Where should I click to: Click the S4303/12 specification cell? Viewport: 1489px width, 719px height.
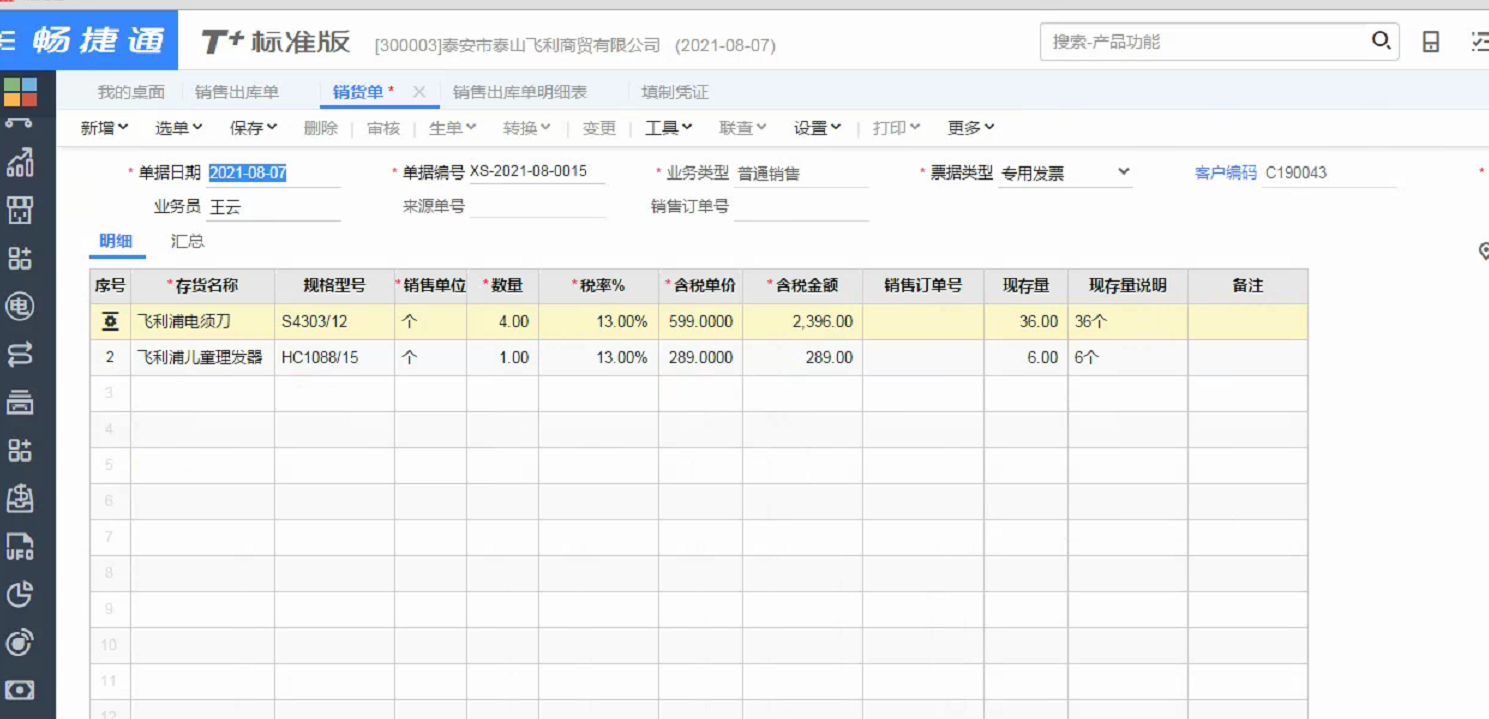click(x=335, y=322)
